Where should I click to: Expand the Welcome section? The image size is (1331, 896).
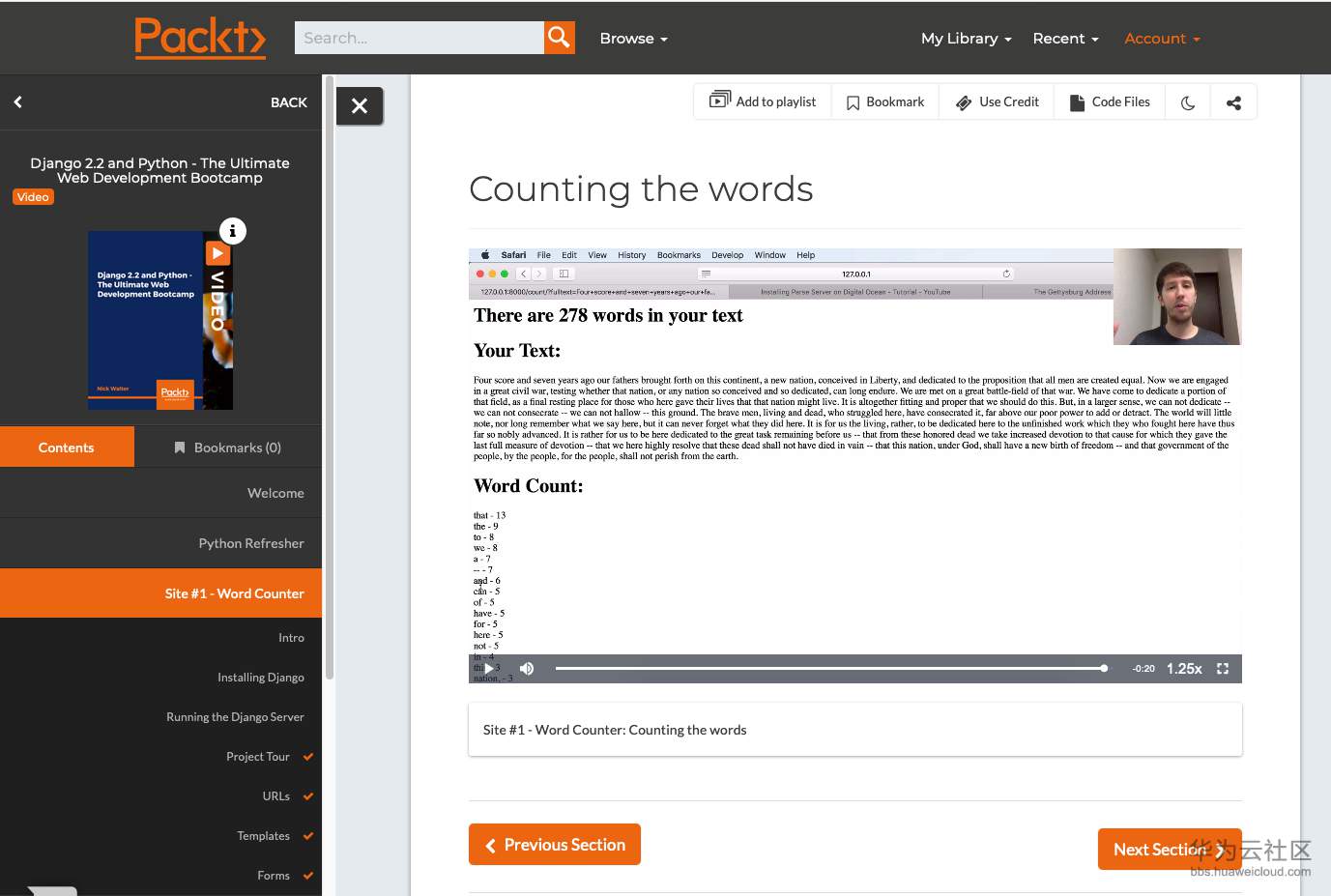160,493
